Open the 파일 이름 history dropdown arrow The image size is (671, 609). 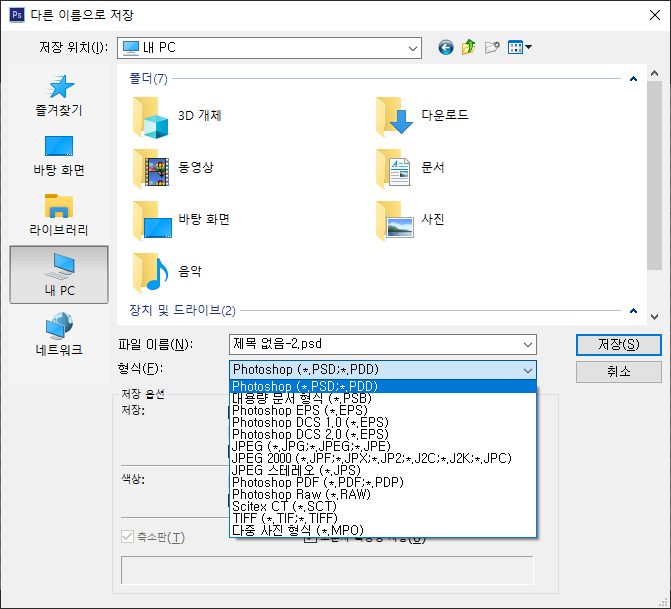pyautogui.click(x=528, y=345)
